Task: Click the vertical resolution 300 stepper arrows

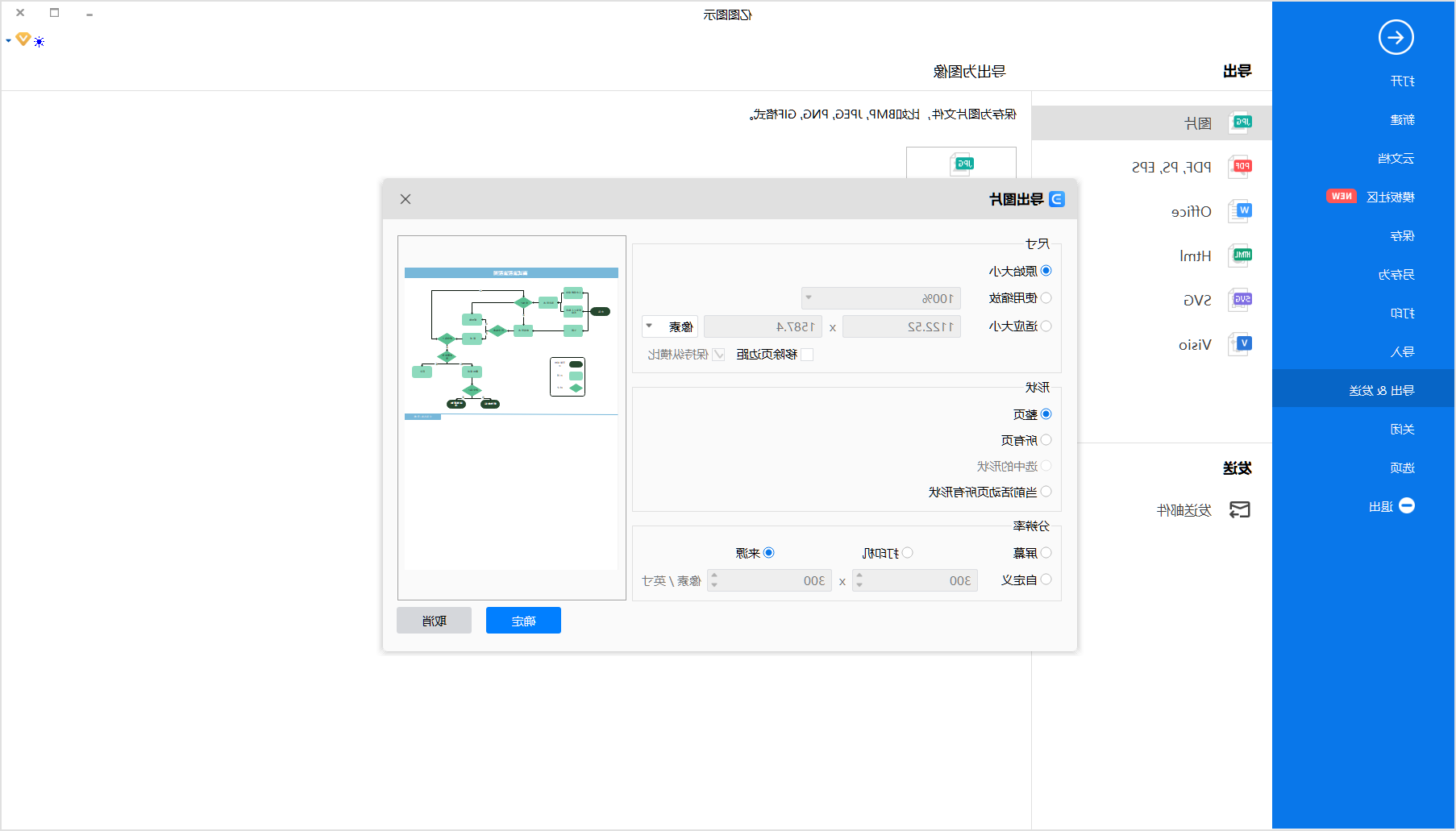Action: click(x=714, y=580)
